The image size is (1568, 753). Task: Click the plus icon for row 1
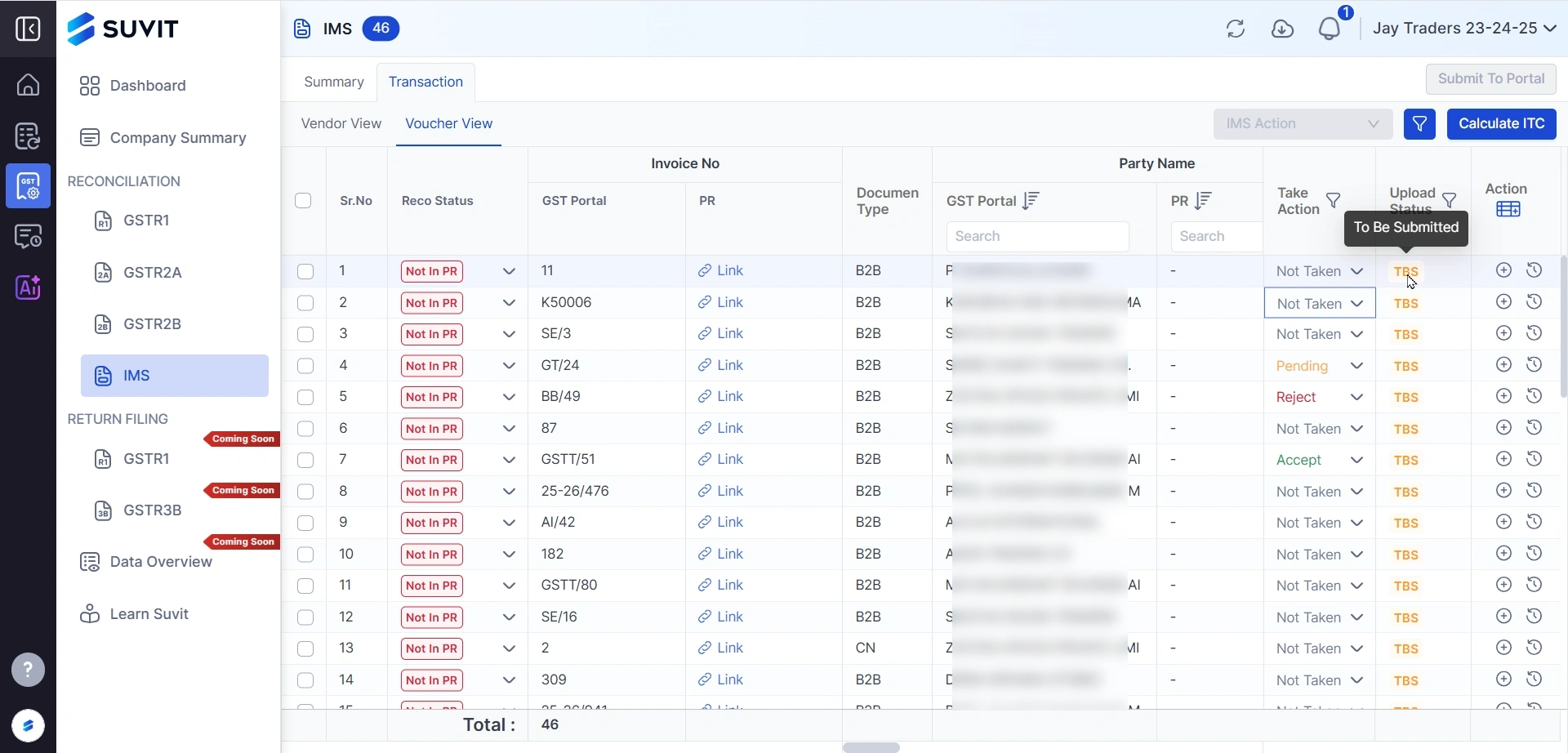(1504, 270)
